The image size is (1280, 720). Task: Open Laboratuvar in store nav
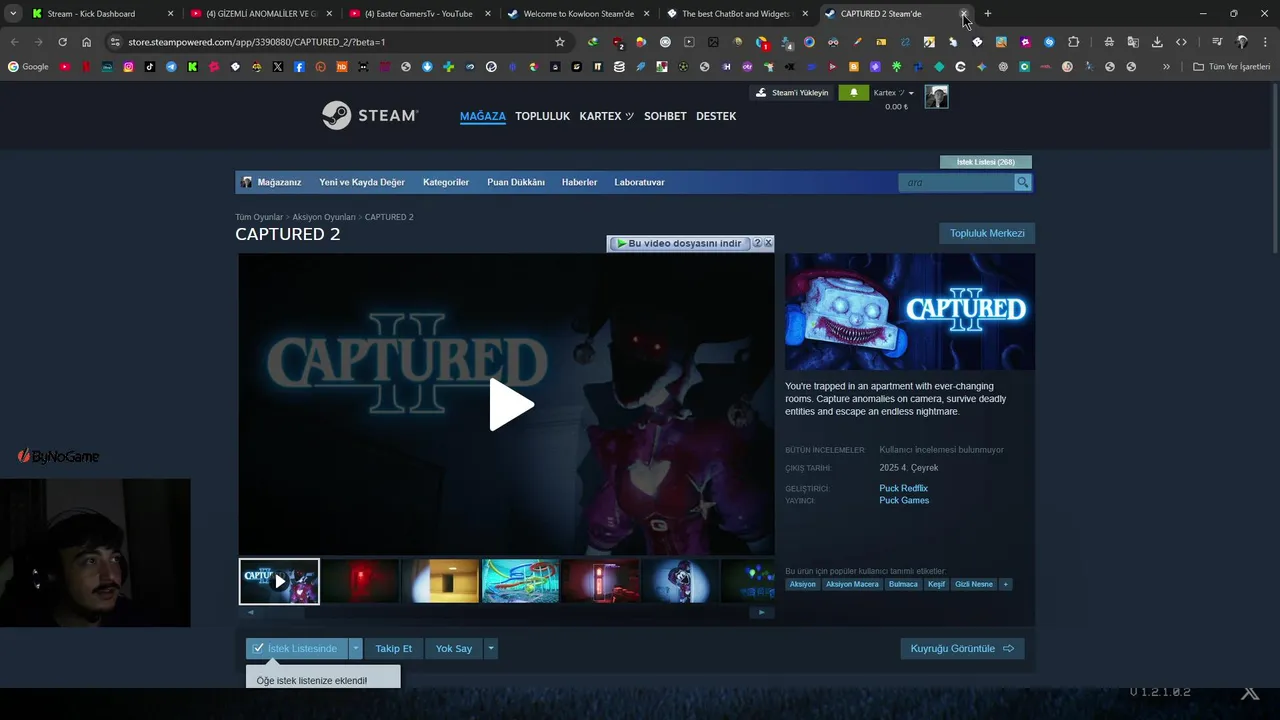(639, 182)
